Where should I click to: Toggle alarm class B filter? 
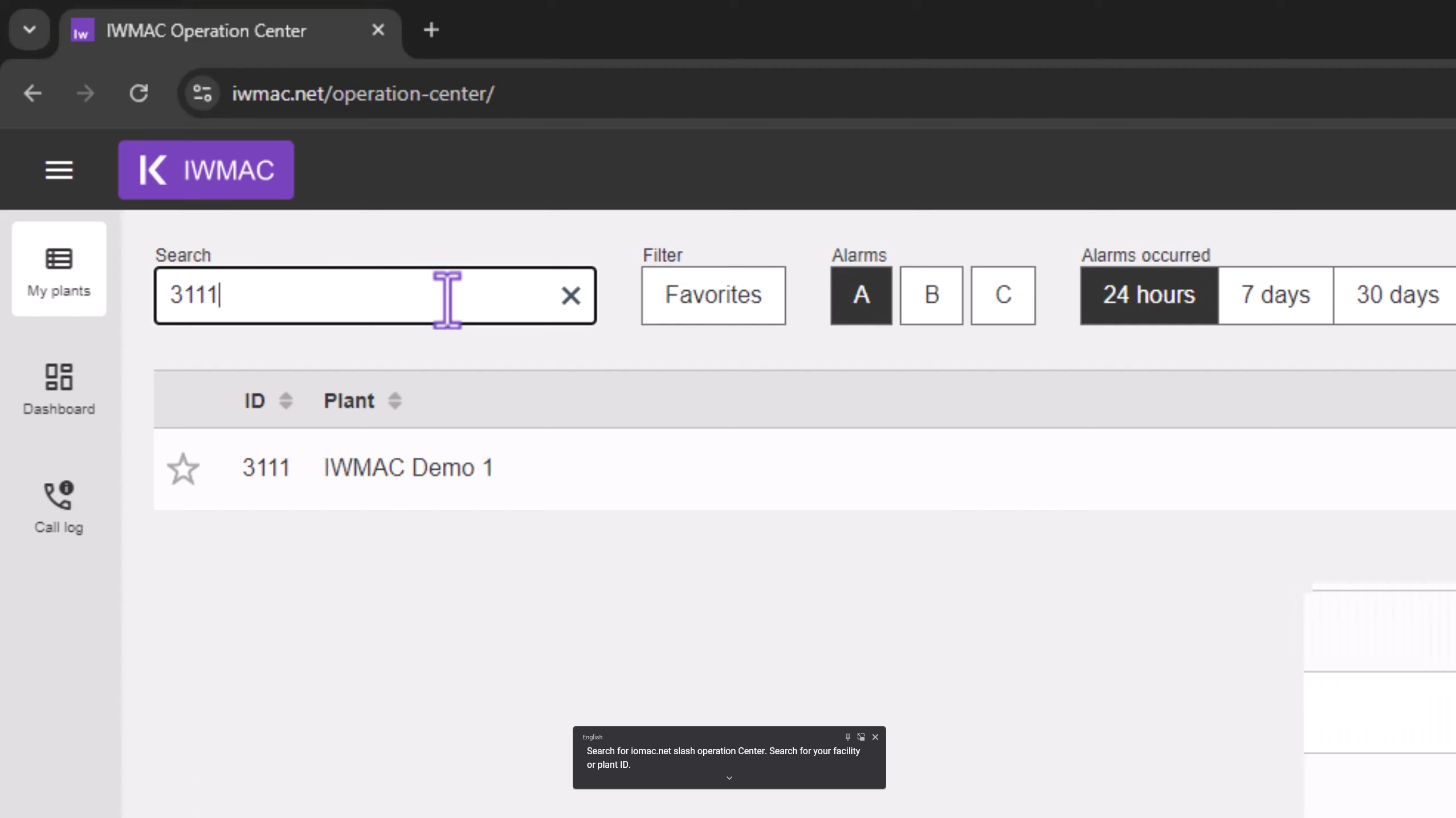[932, 295]
